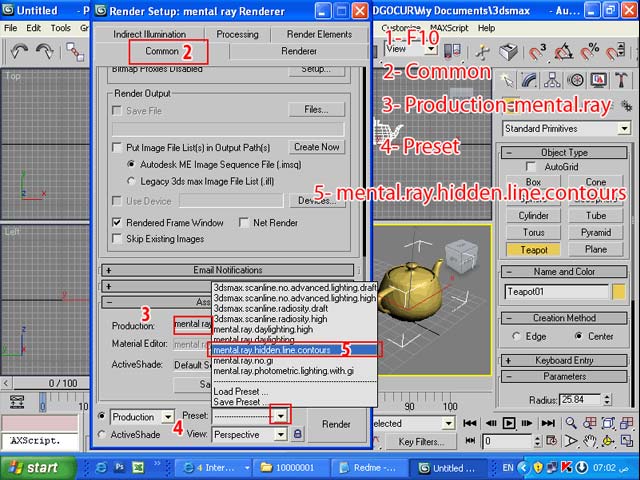This screenshot has width=640, height=480.
Task: Click the Zoom All viewport control
Action: click(x=589, y=423)
